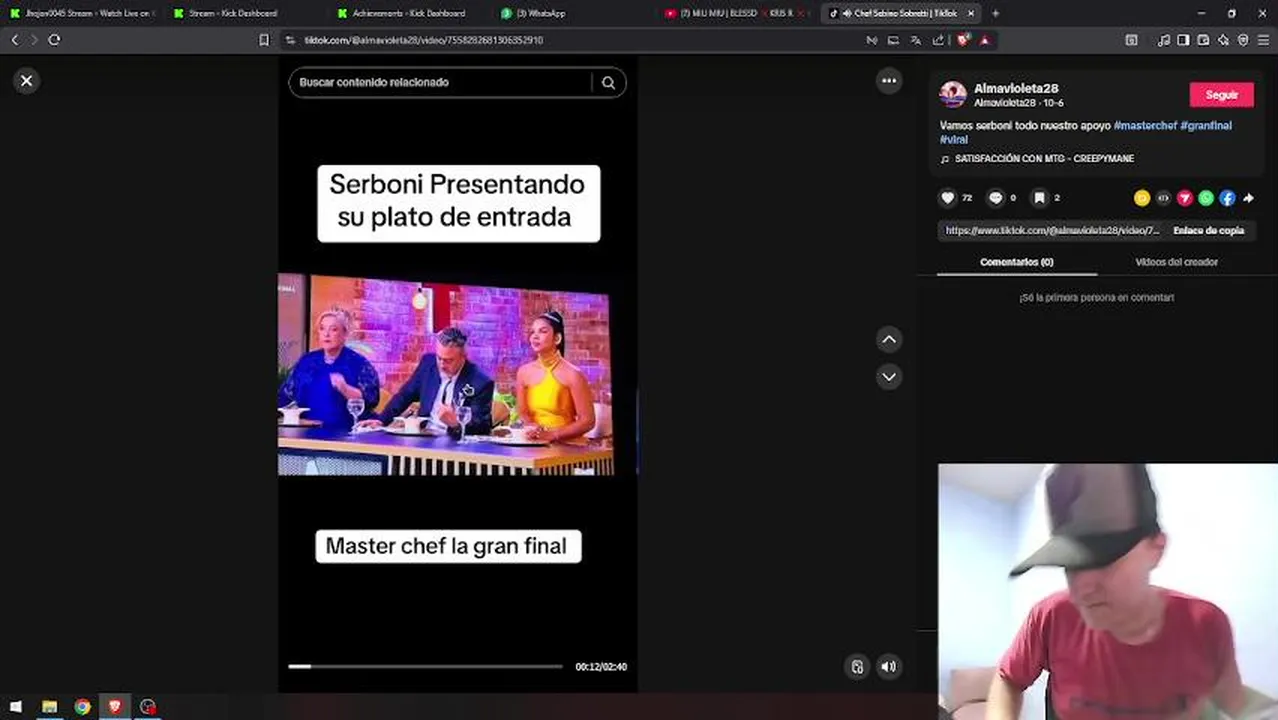Open the Brave VPN shield icon
Screen dimensions: 1278x720
[x=1243, y=40]
